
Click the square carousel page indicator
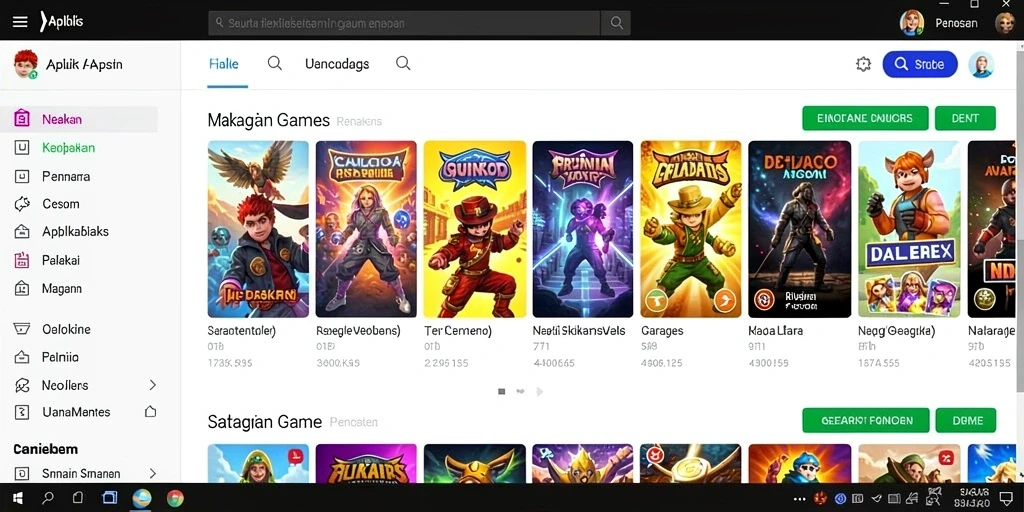502,392
